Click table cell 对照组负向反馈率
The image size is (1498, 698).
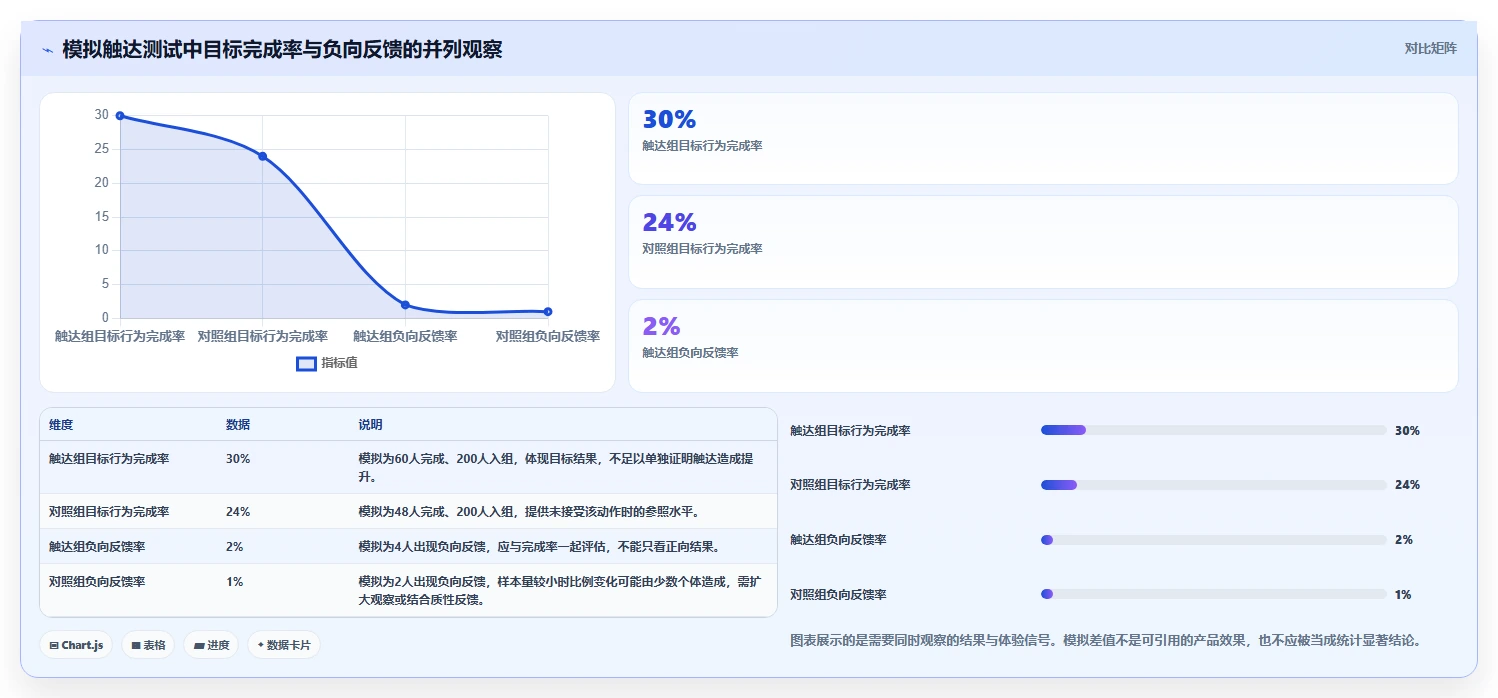pyautogui.click(x=97, y=581)
